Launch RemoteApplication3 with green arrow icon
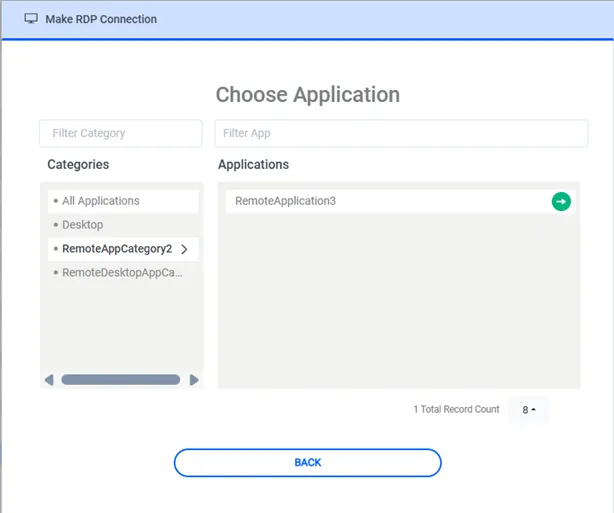 click(x=561, y=201)
